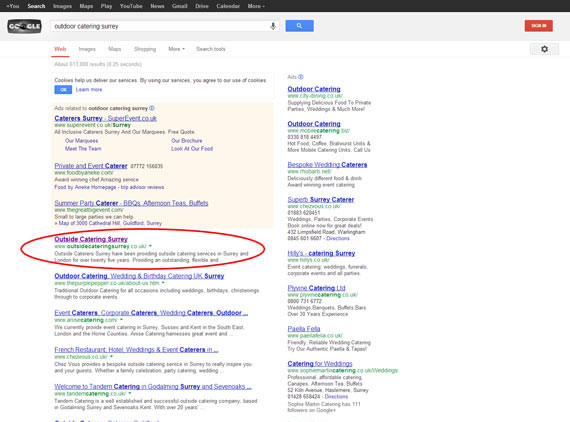Expand arrow next to anisecatering.com URL
Screen dimensions: 570x422
[x=121, y=320]
